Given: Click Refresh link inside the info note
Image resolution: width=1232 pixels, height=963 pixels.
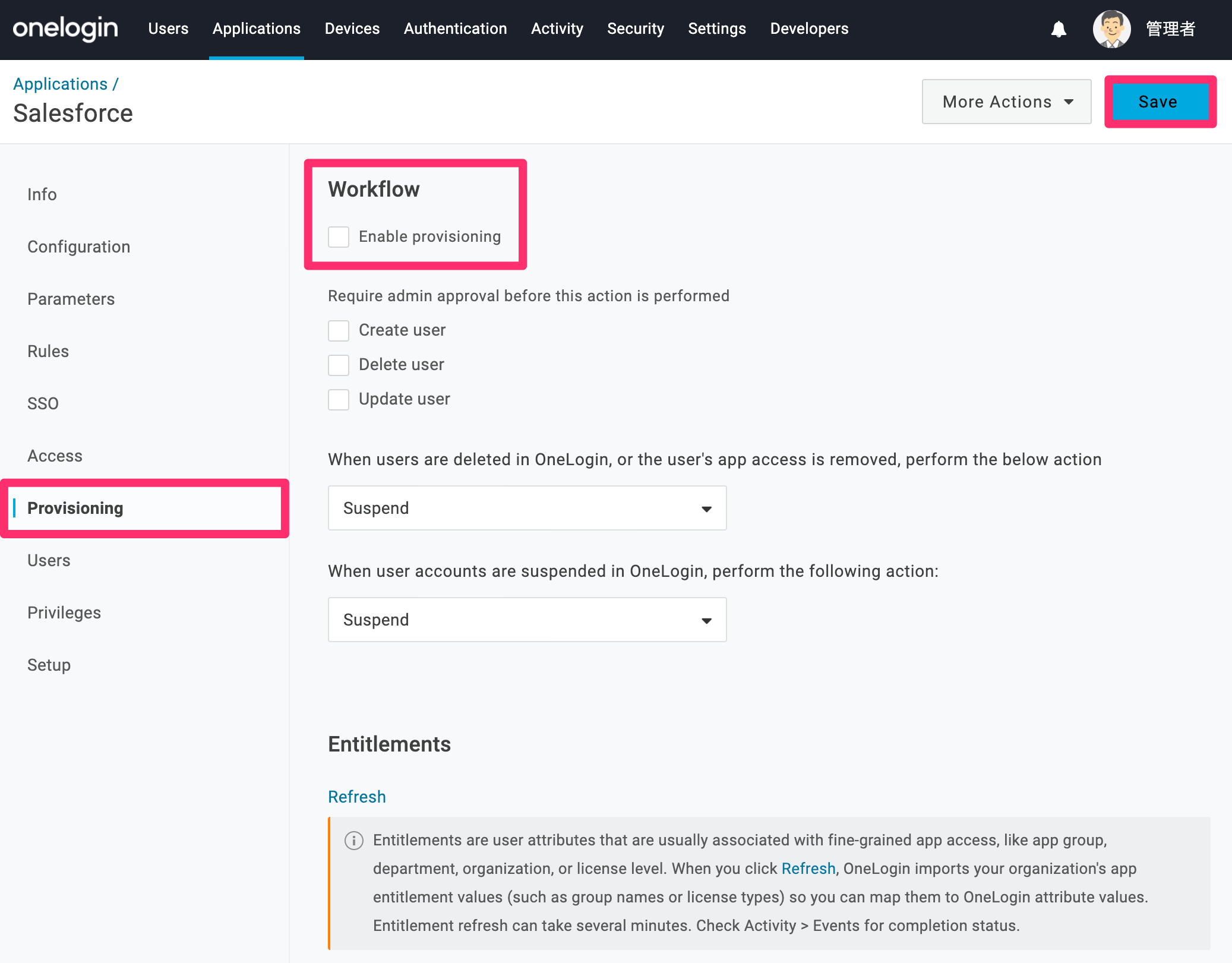Looking at the screenshot, I should tap(808, 869).
